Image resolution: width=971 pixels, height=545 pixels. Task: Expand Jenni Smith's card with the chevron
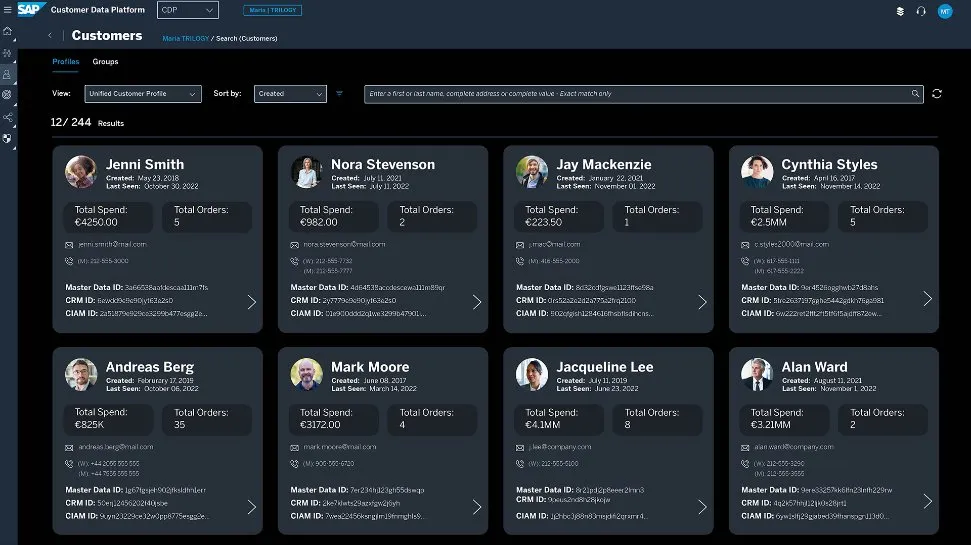pos(251,301)
